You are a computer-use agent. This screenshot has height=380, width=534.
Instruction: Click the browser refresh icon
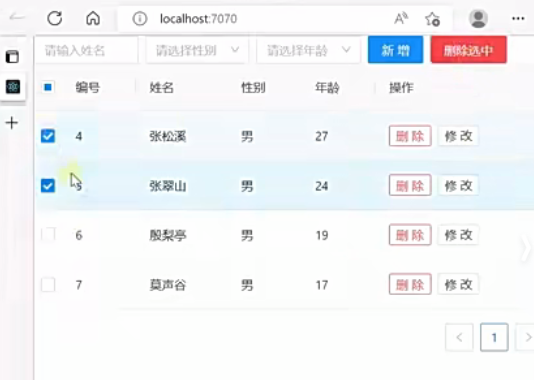pyautogui.click(x=54, y=18)
